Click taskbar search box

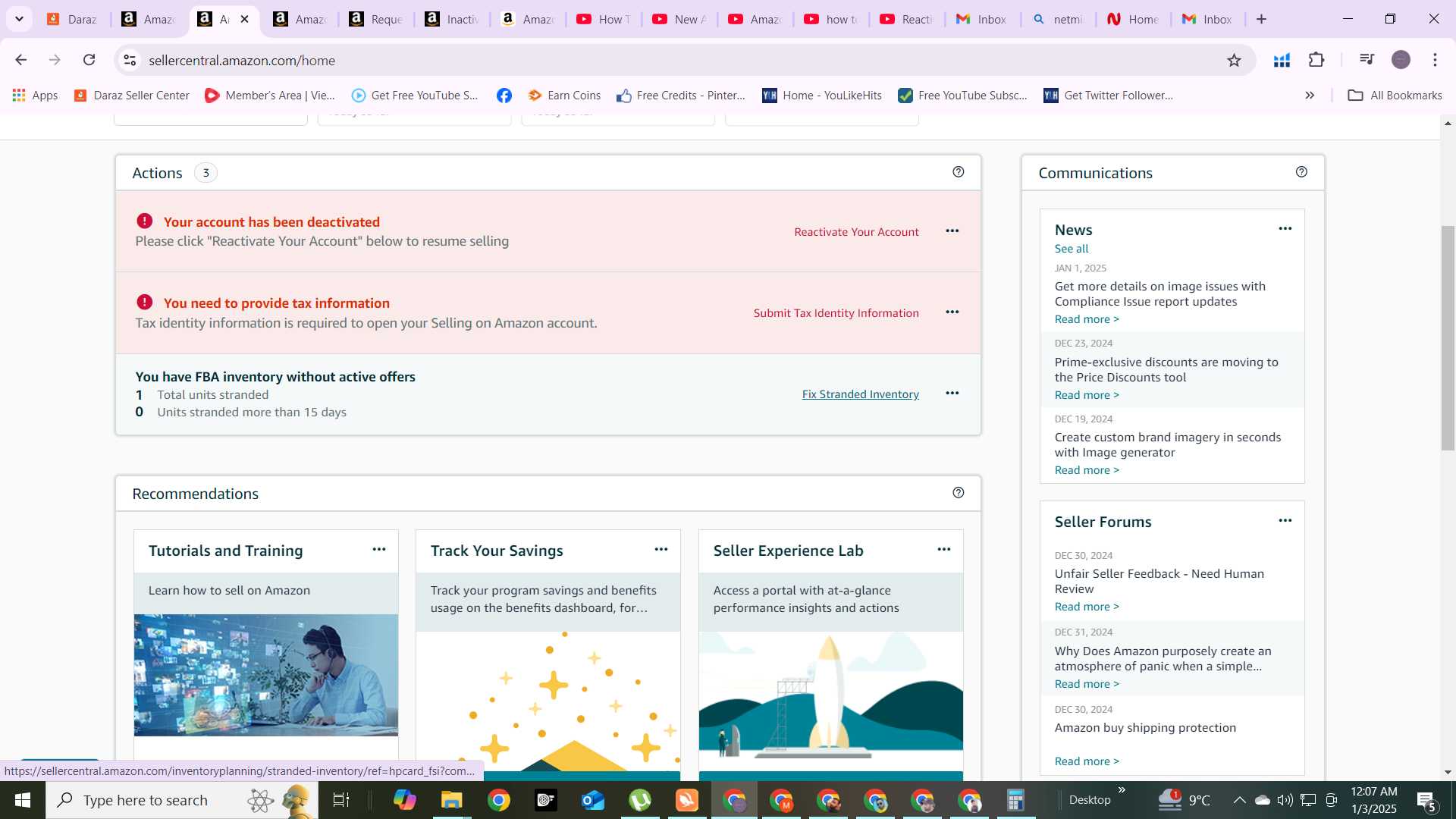click(182, 800)
